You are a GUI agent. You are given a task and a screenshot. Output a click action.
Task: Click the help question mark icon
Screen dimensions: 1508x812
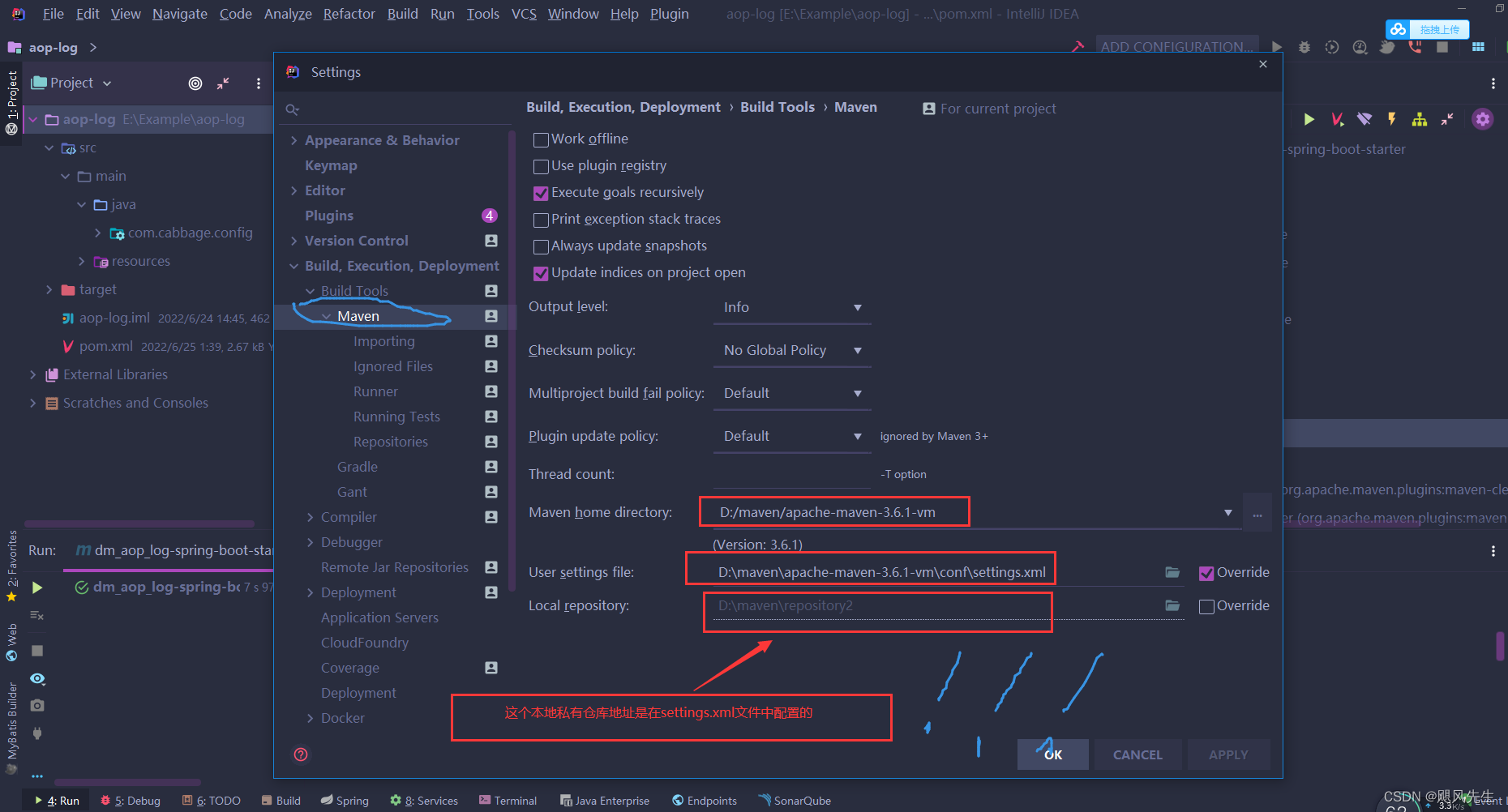[301, 754]
